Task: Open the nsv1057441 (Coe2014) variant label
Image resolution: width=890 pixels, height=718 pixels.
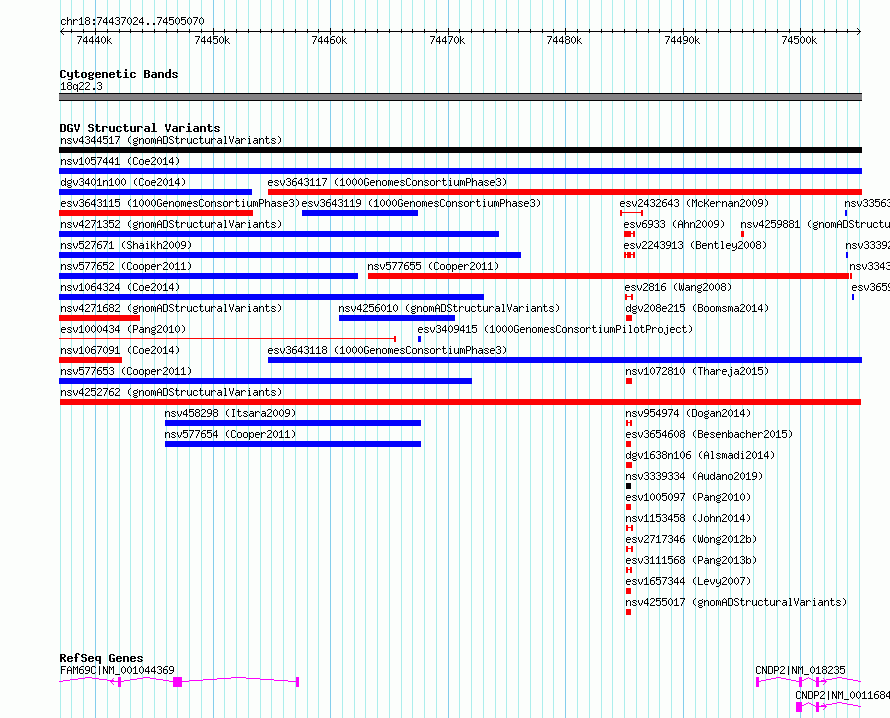Action: click(120, 161)
